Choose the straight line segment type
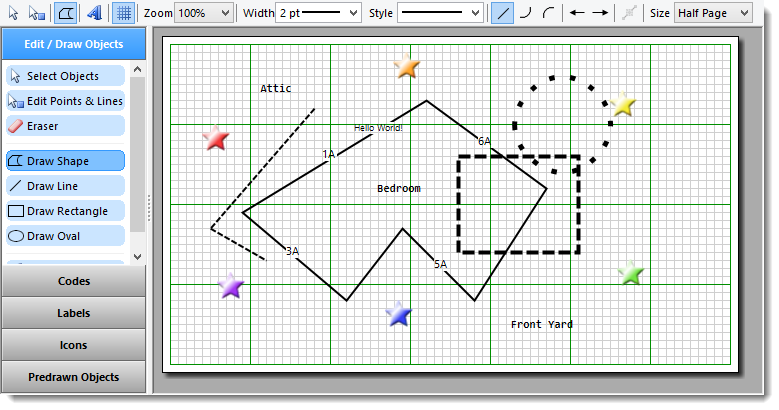This screenshot has width=779, height=410. point(503,13)
